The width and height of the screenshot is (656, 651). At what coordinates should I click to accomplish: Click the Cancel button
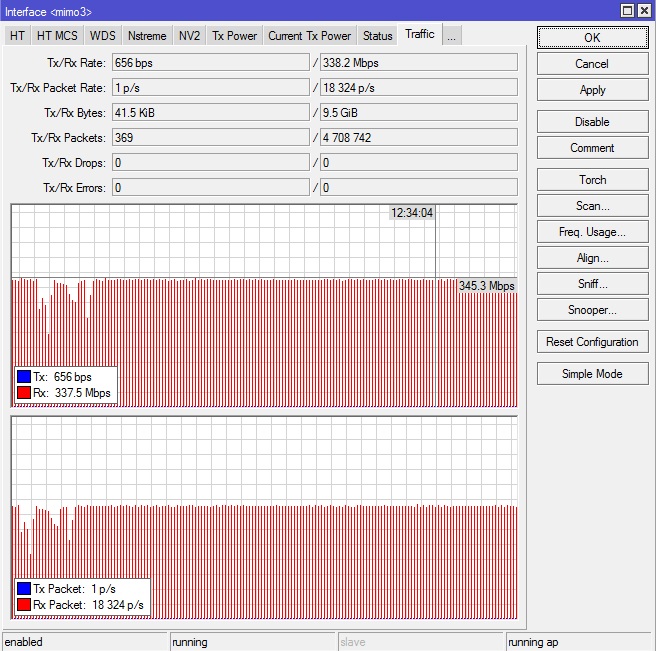coord(592,64)
